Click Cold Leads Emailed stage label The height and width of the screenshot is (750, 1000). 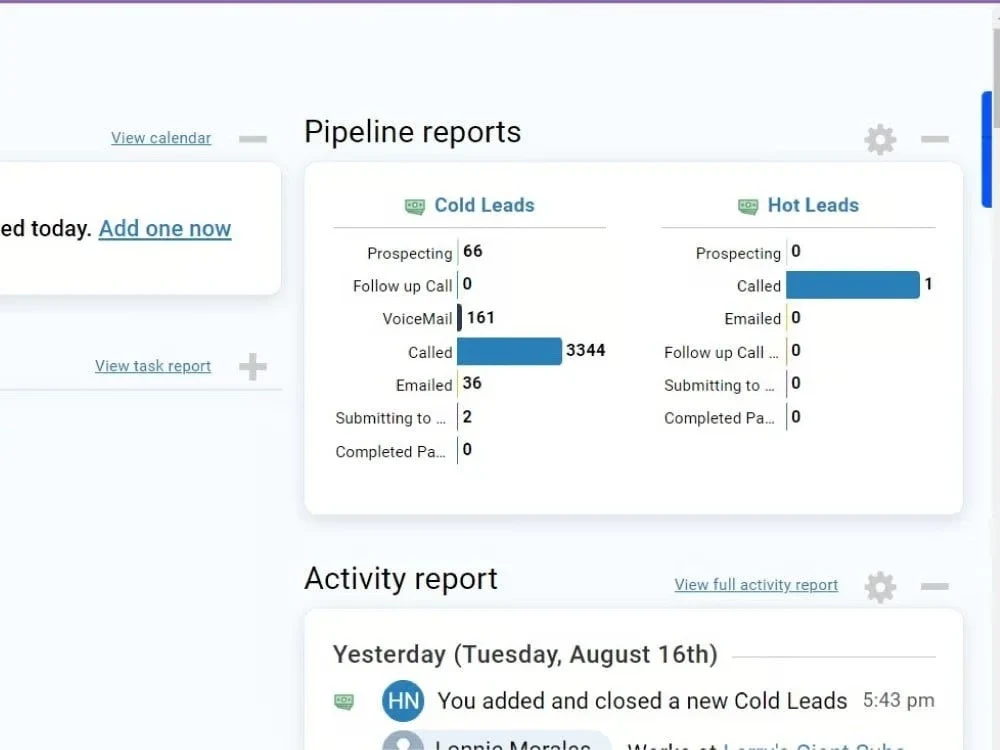pyautogui.click(x=424, y=385)
